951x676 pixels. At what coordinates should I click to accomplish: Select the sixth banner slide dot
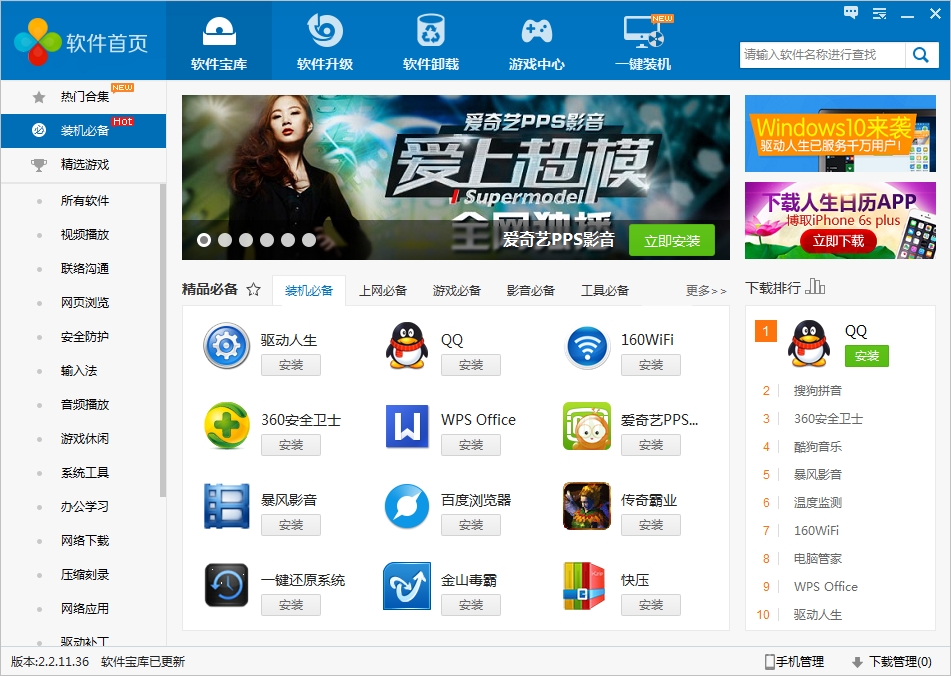coord(309,240)
